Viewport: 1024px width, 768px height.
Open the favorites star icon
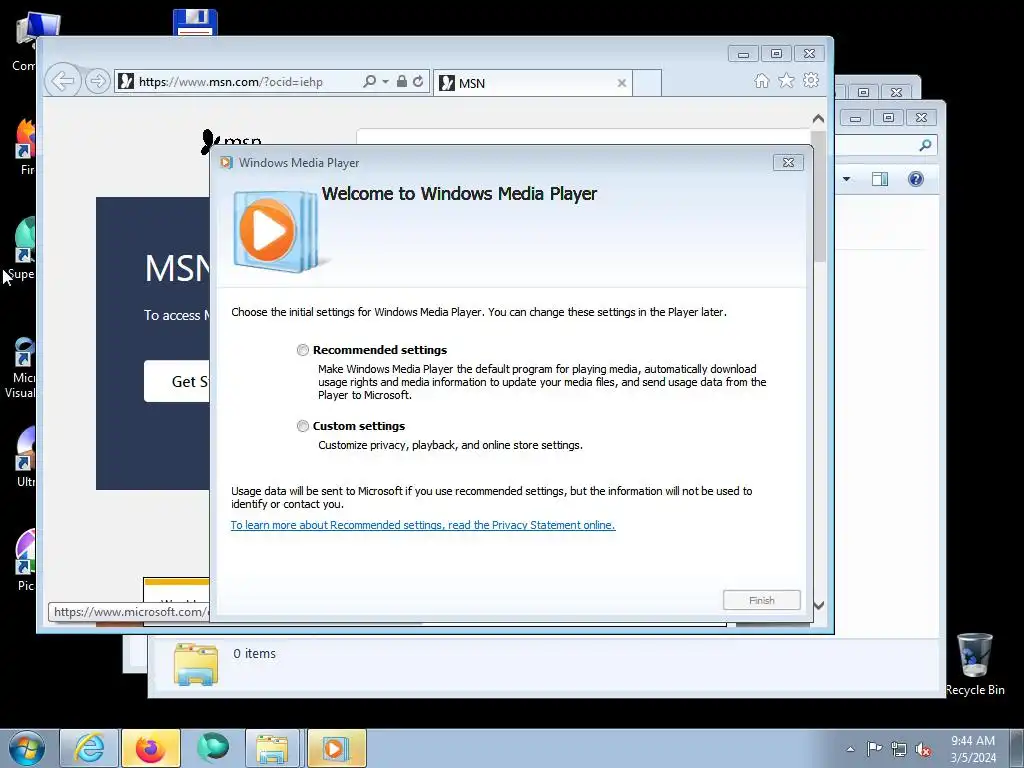[786, 80]
